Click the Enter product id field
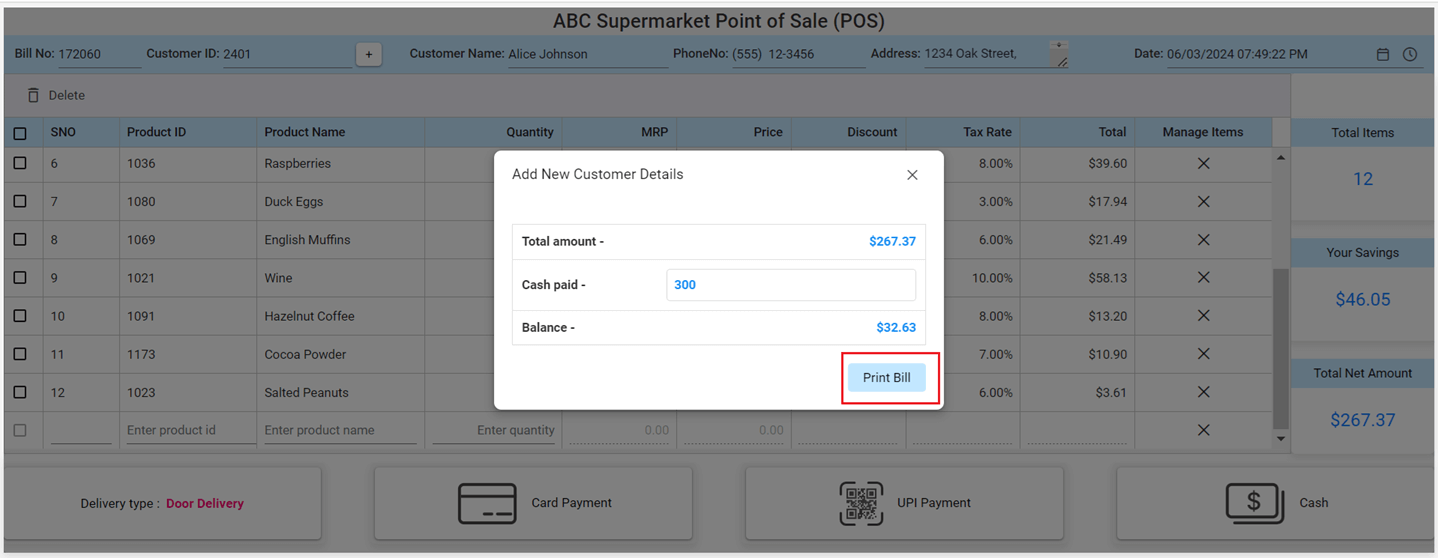Viewport: 1438px width, 558px height. click(x=188, y=430)
